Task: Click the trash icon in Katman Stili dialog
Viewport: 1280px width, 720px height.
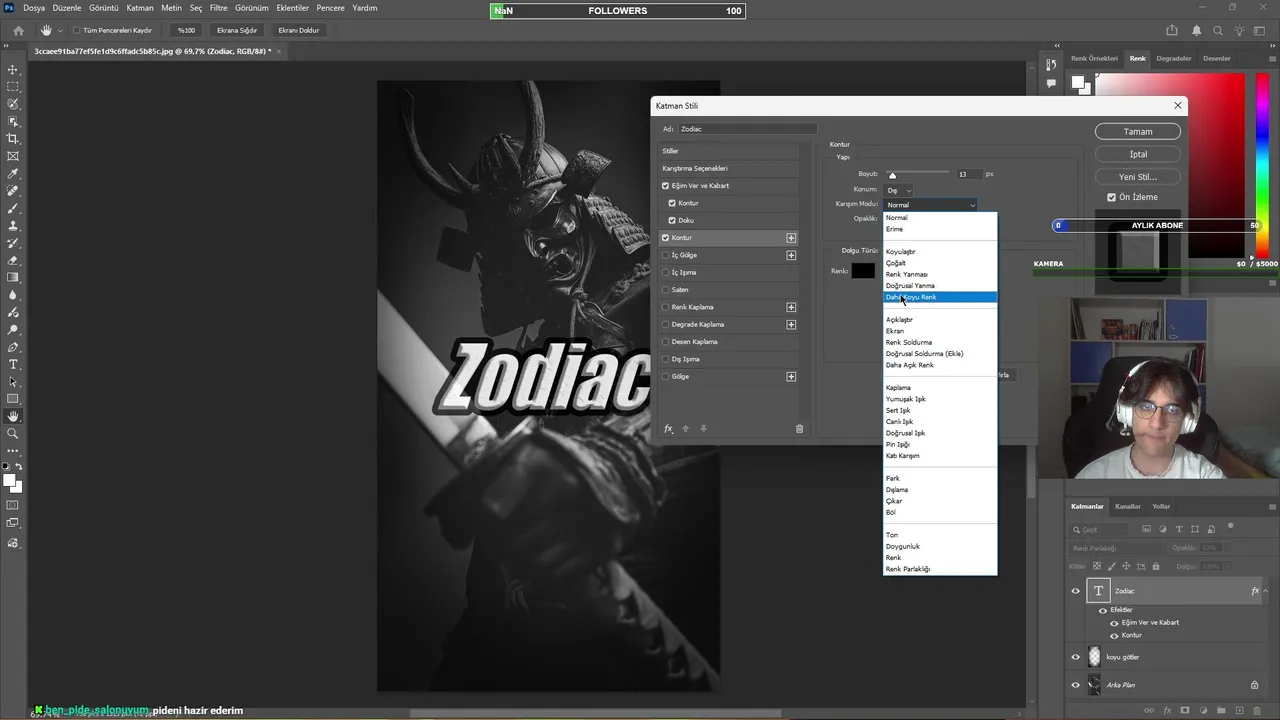Action: pyautogui.click(x=799, y=428)
